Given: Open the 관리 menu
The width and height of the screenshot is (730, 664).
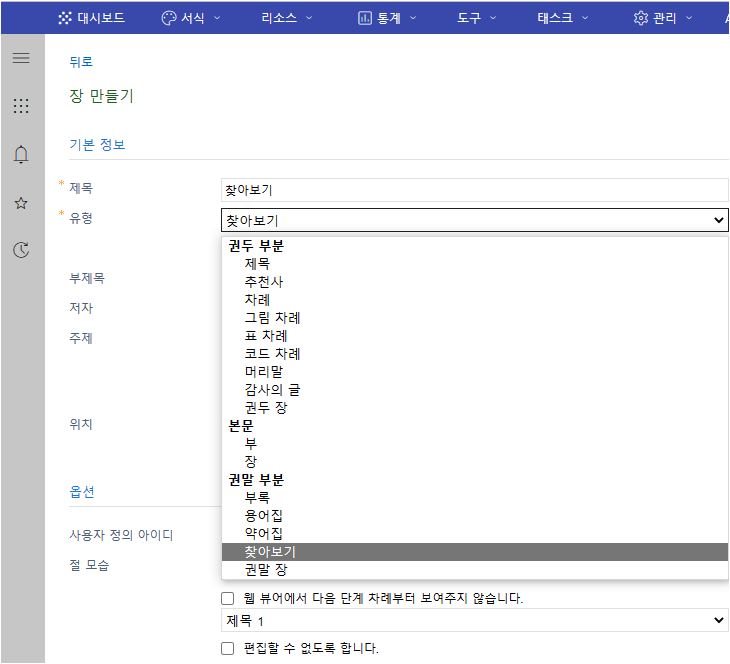Looking at the screenshot, I should click(663, 18).
